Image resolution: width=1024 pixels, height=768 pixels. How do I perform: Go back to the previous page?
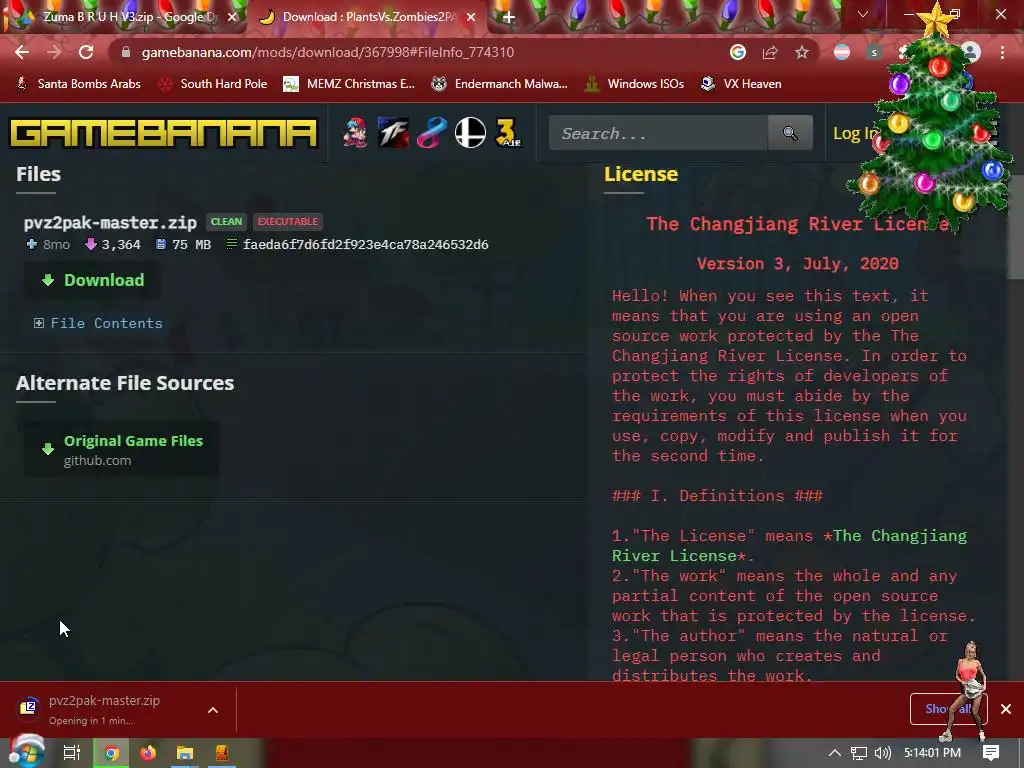tap(22, 52)
